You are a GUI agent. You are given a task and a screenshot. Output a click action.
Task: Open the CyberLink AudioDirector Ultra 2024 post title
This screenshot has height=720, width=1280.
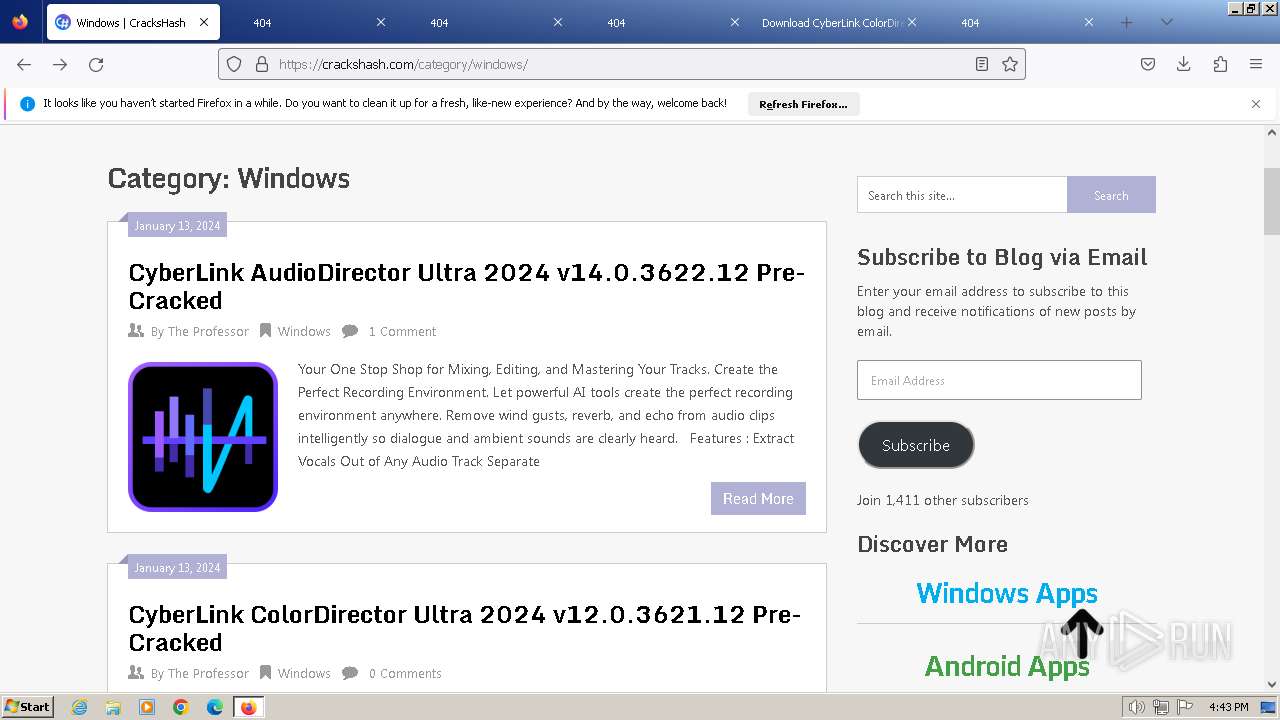467,286
